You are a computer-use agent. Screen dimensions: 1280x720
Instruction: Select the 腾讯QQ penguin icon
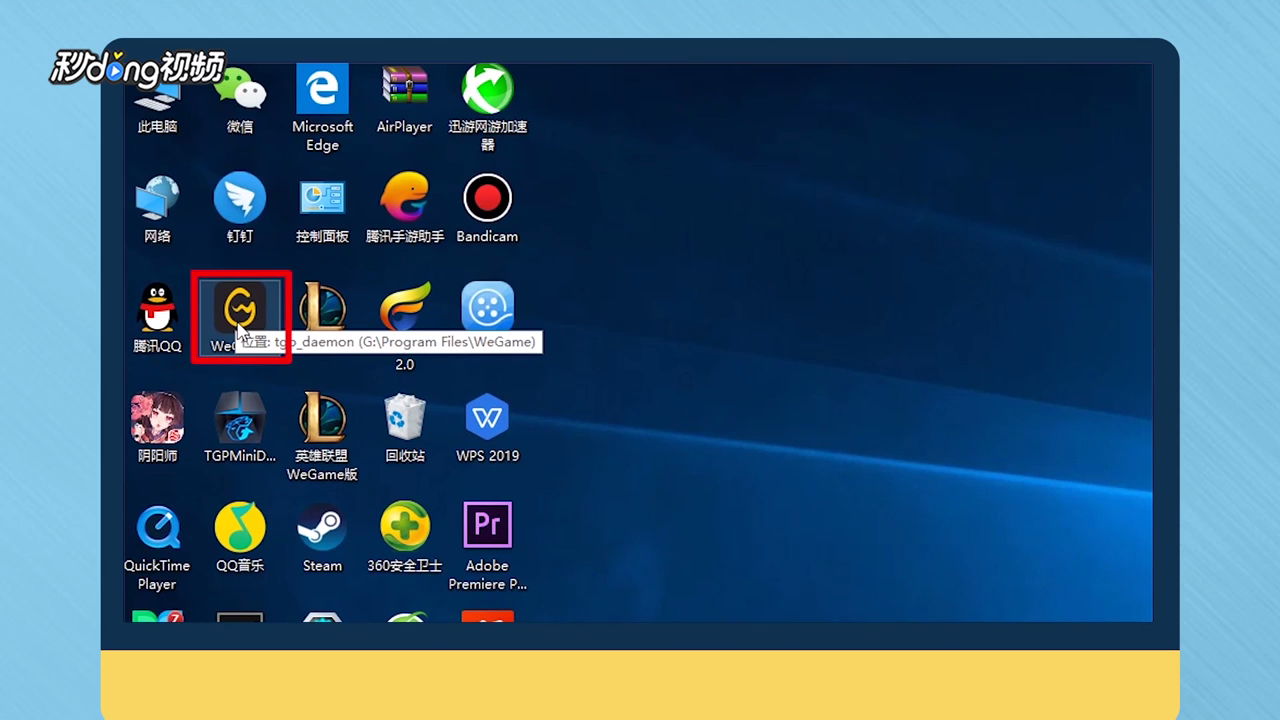(x=157, y=307)
